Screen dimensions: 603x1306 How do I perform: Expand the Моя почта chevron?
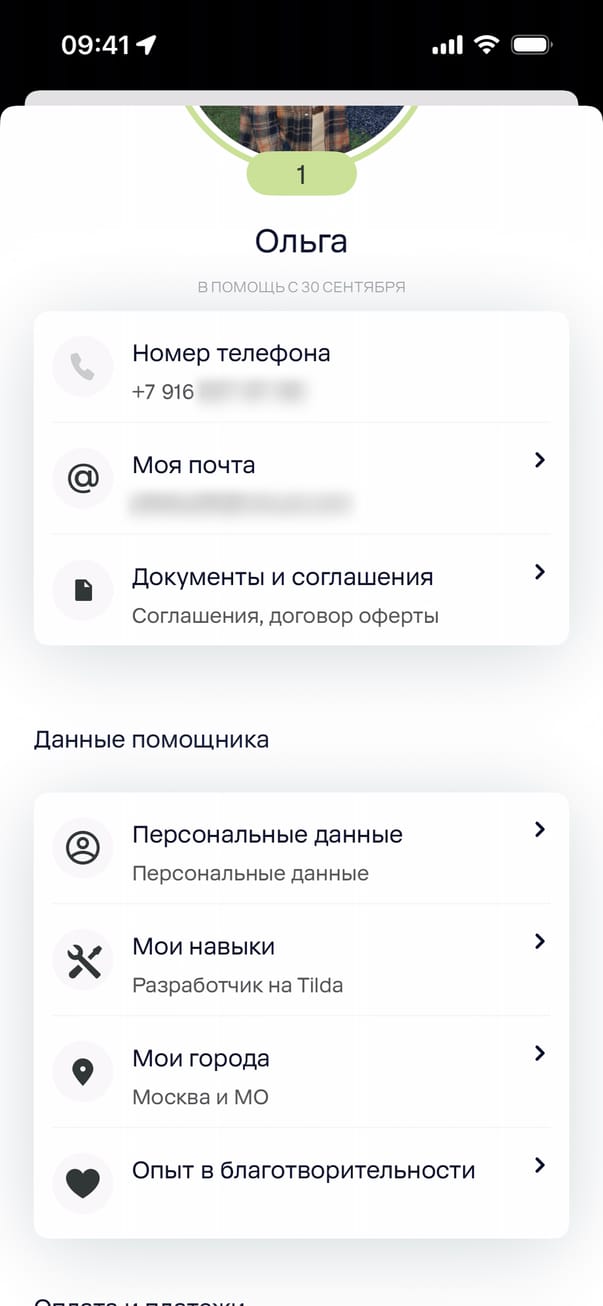539,460
